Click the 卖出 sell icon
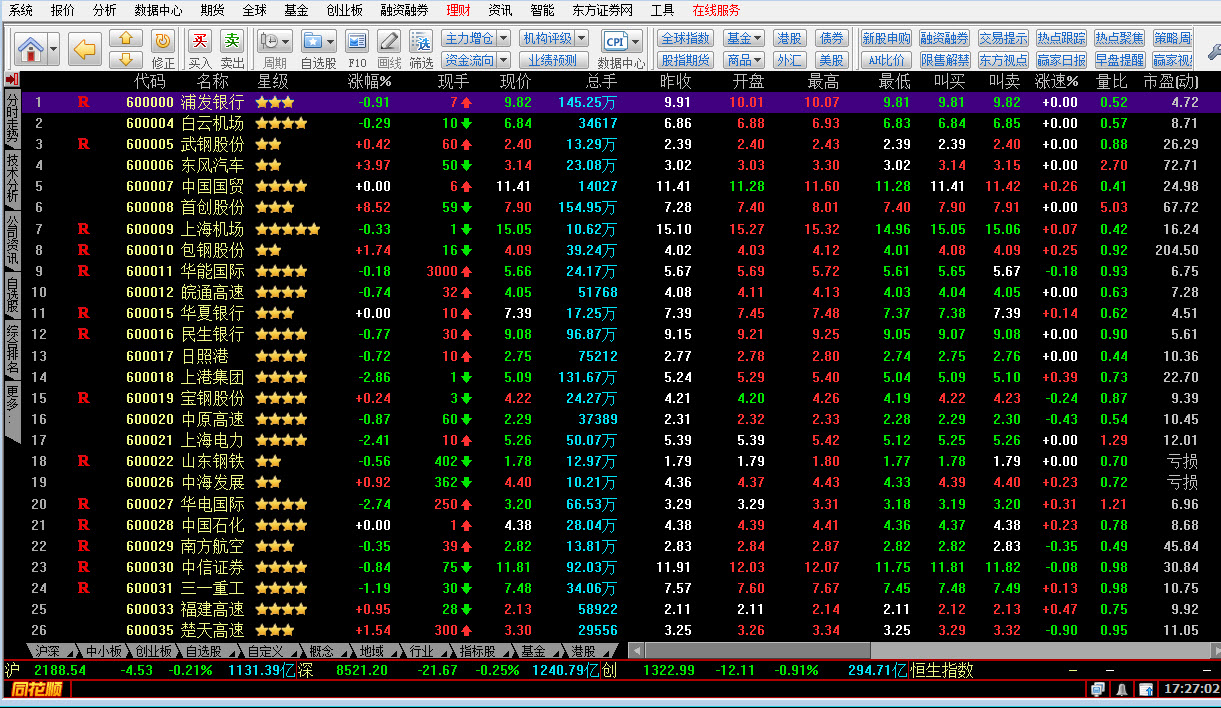This screenshot has height=708, width=1221. tap(232, 41)
